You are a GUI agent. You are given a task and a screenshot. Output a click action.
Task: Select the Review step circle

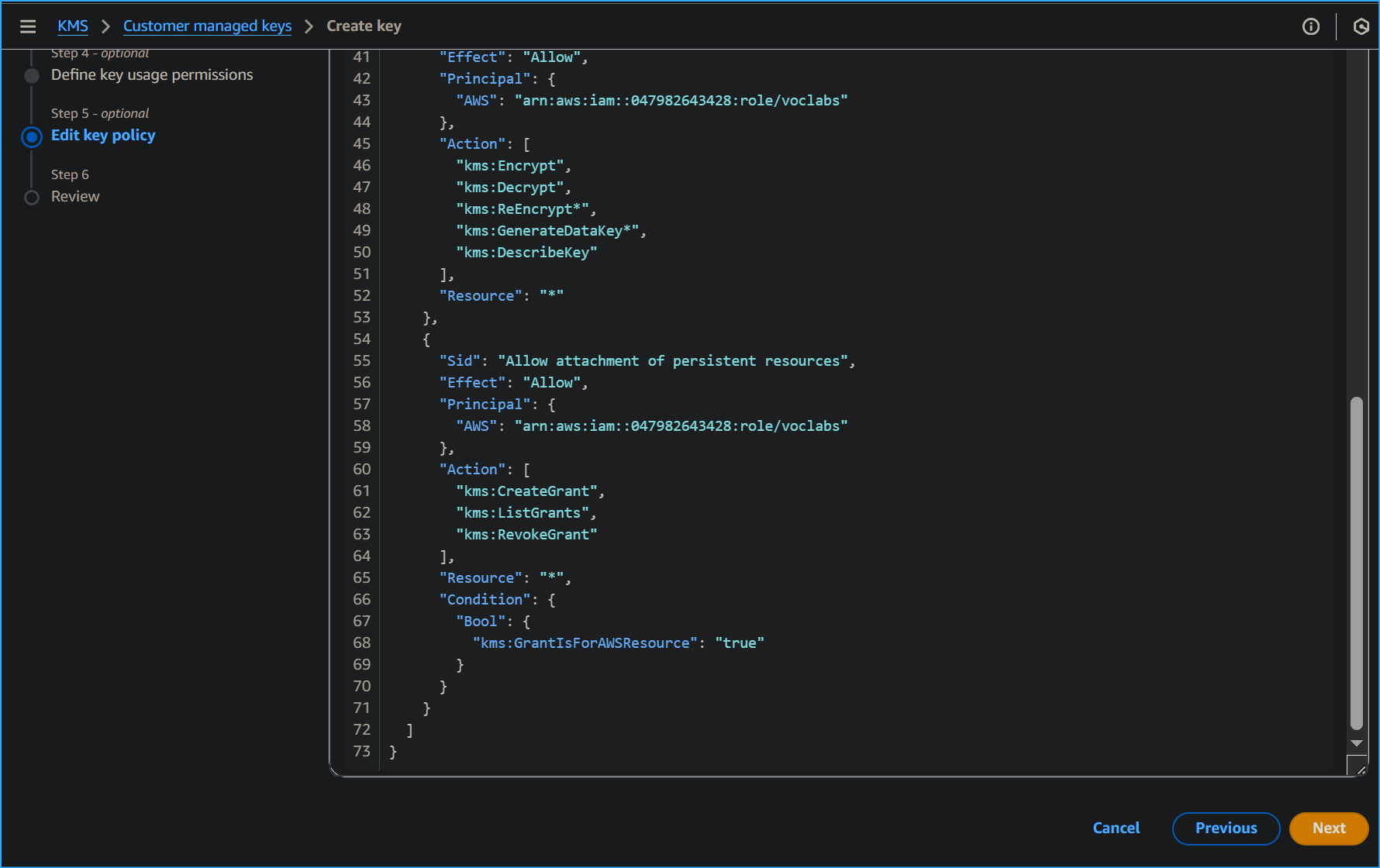pyautogui.click(x=32, y=198)
